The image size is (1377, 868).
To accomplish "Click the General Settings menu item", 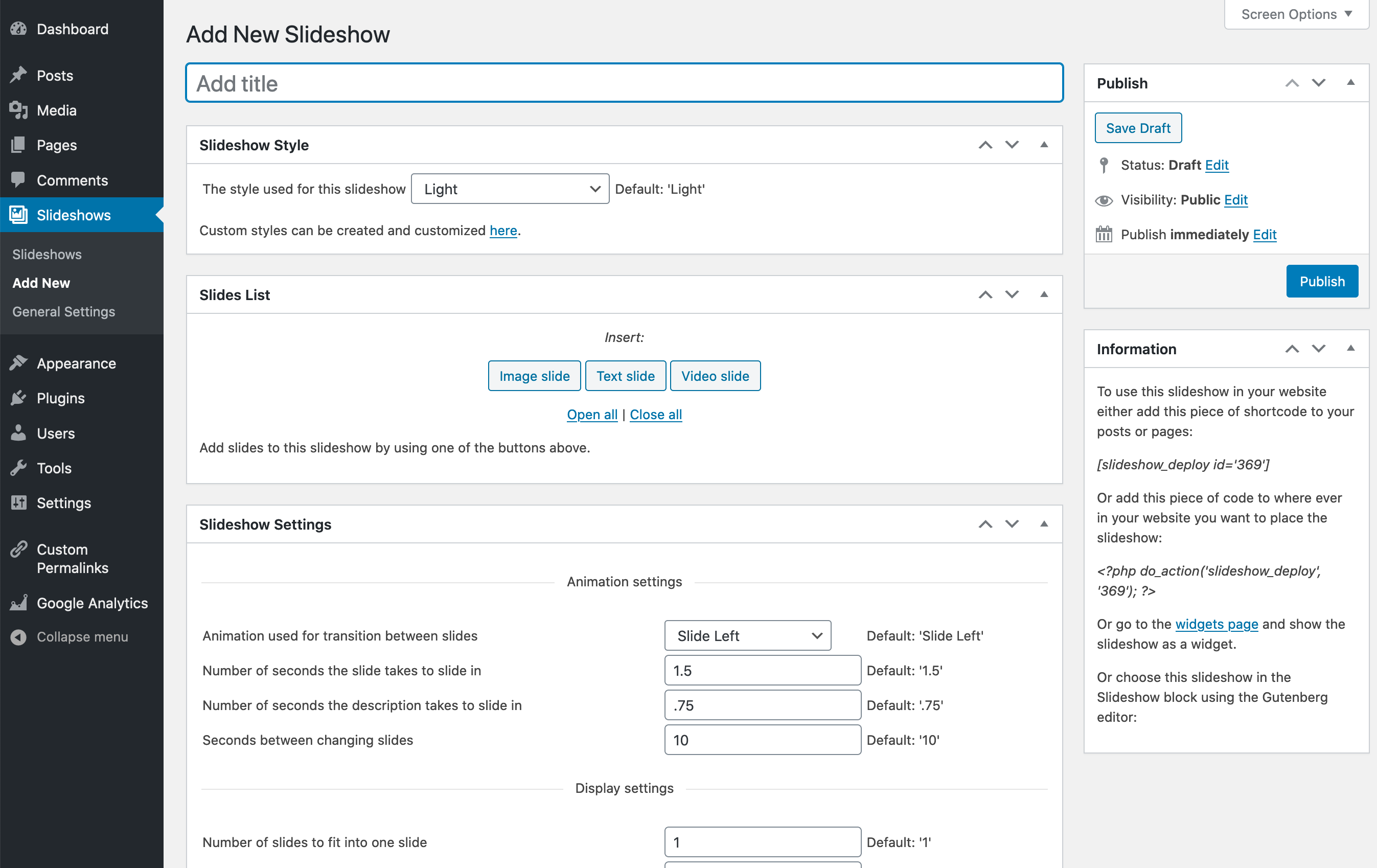I will click(64, 311).
